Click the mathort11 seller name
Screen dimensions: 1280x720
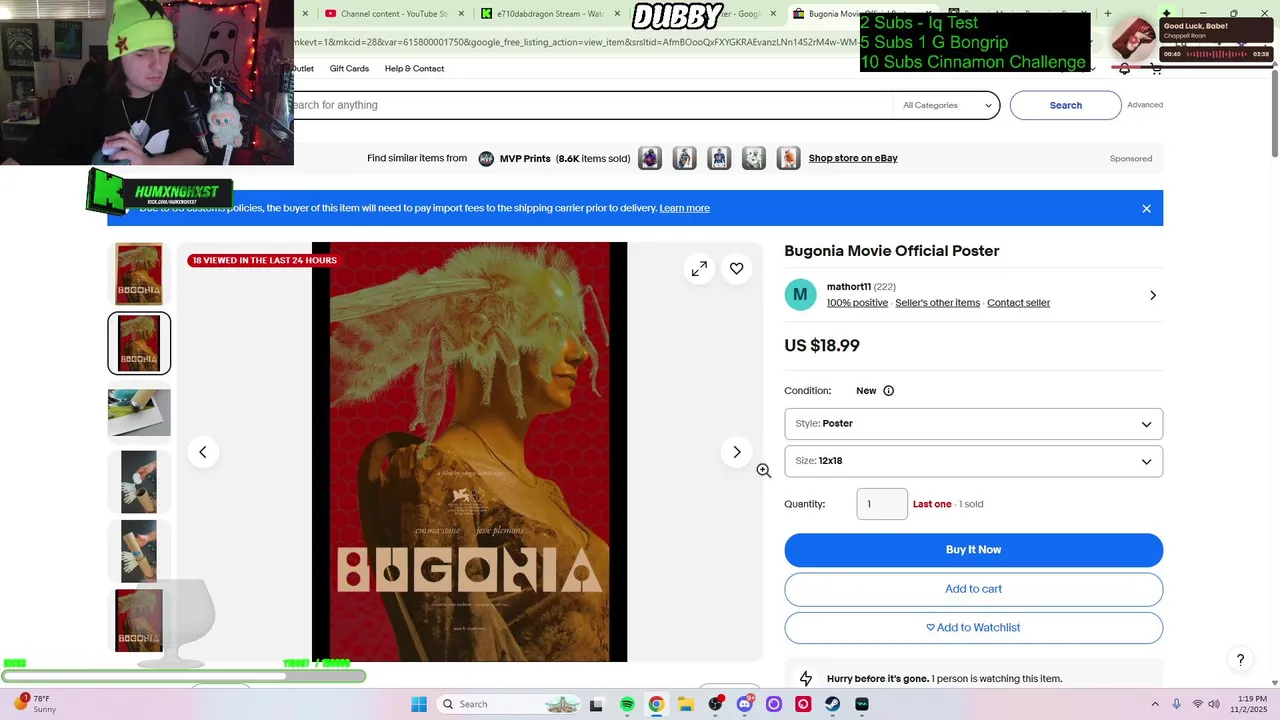pos(848,287)
